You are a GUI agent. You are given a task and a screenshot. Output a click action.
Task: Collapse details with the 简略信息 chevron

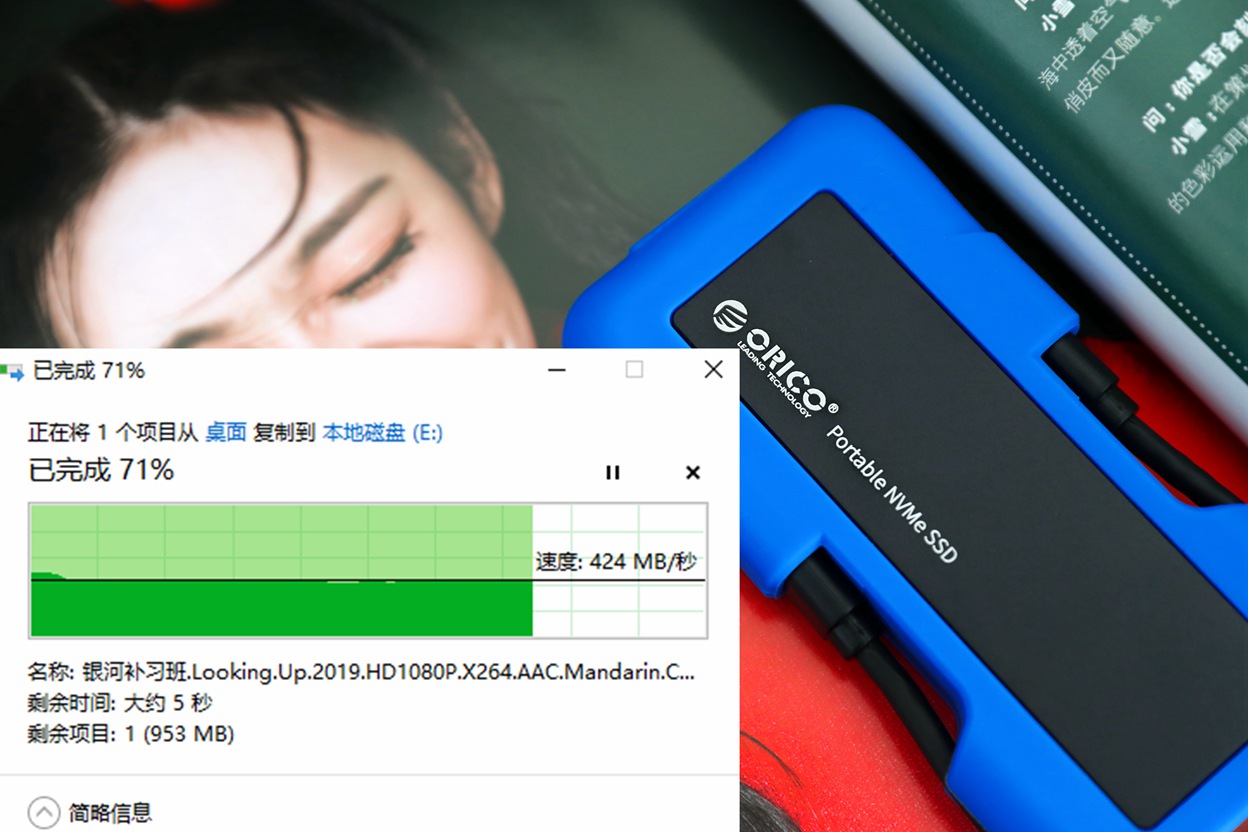click(44, 812)
